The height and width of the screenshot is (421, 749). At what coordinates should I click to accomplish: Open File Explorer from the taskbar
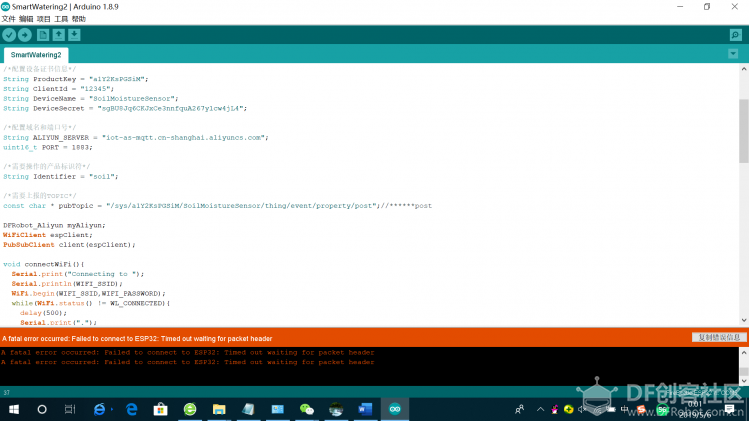tap(219, 410)
